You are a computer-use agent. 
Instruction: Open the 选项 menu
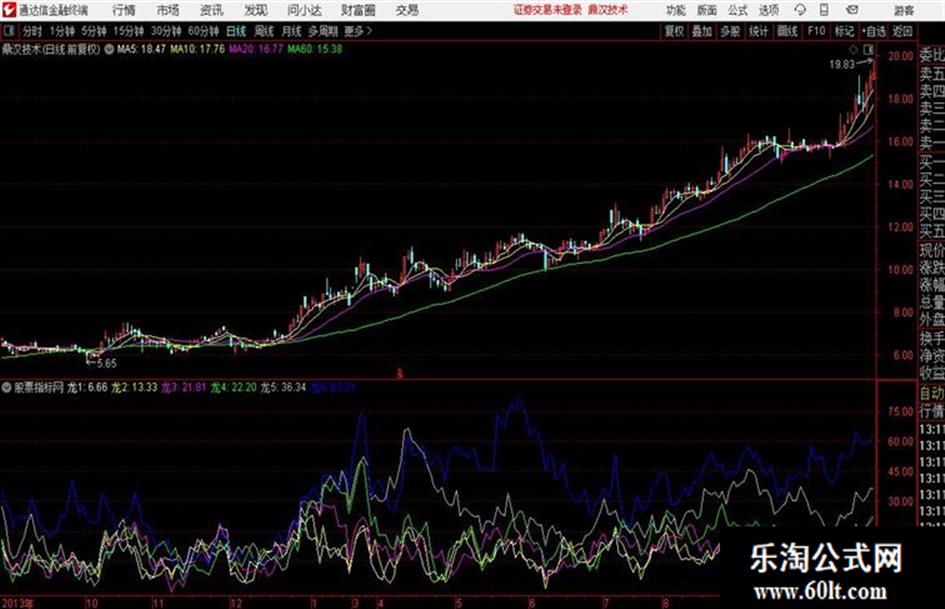(768, 10)
